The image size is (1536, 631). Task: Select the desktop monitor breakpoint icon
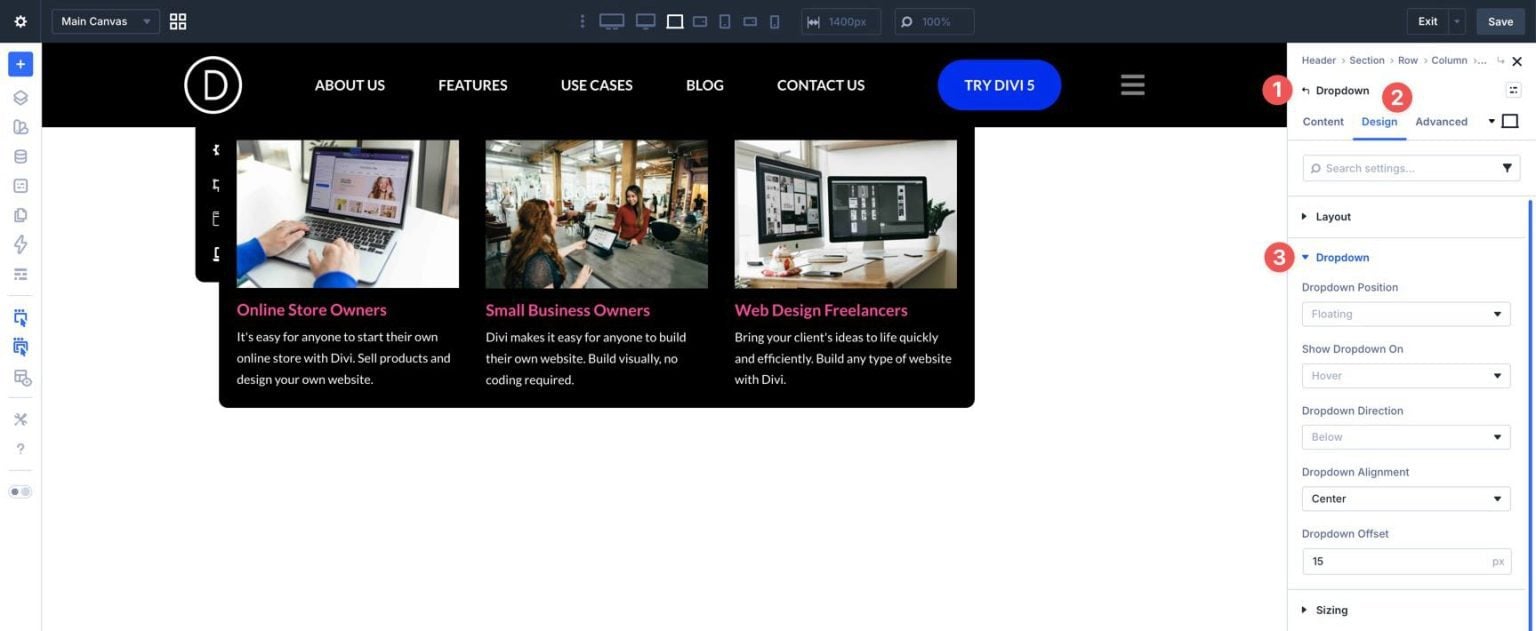[x=646, y=21]
